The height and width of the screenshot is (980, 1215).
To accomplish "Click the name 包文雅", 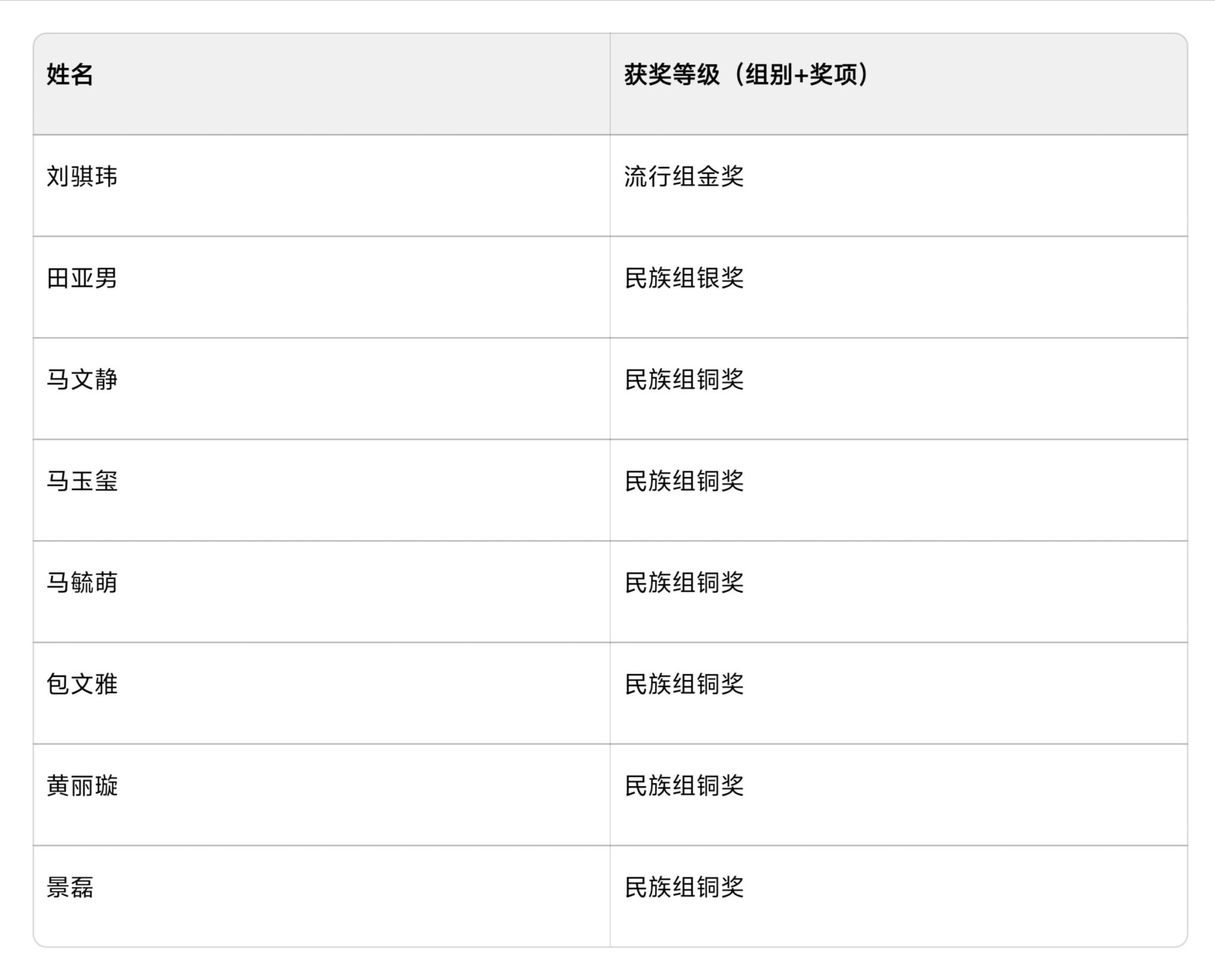I will pyautogui.click(x=82, y=684).
